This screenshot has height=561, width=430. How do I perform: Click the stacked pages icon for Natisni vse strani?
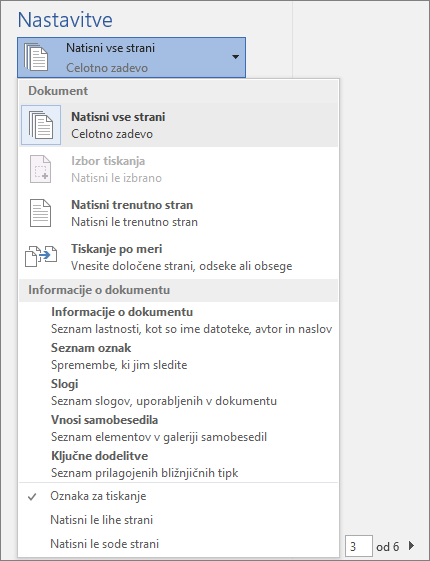[41, 125]
